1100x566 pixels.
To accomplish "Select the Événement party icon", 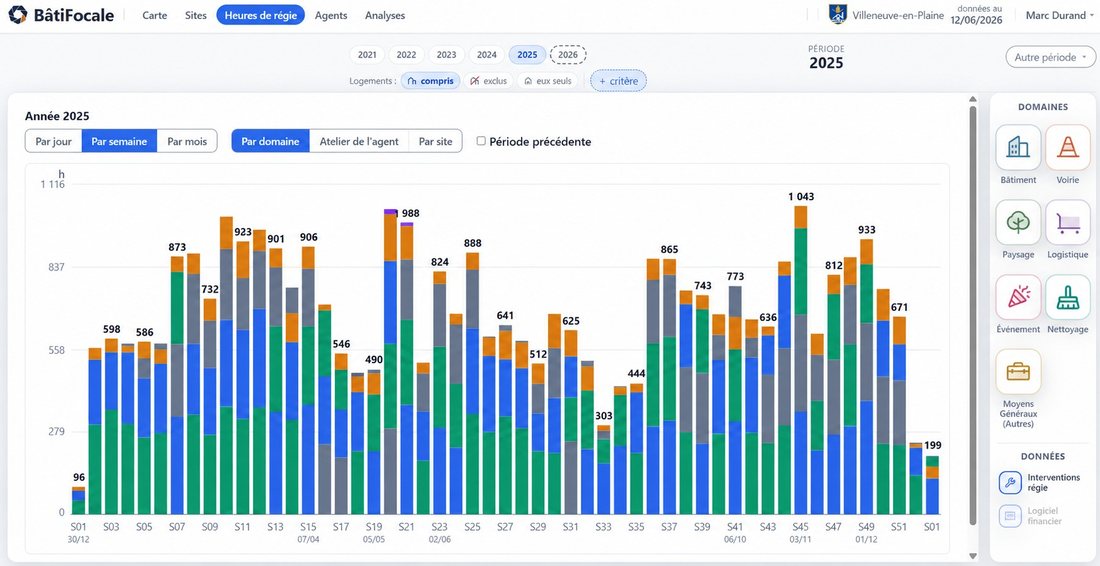I will (x=1018, y=297).
